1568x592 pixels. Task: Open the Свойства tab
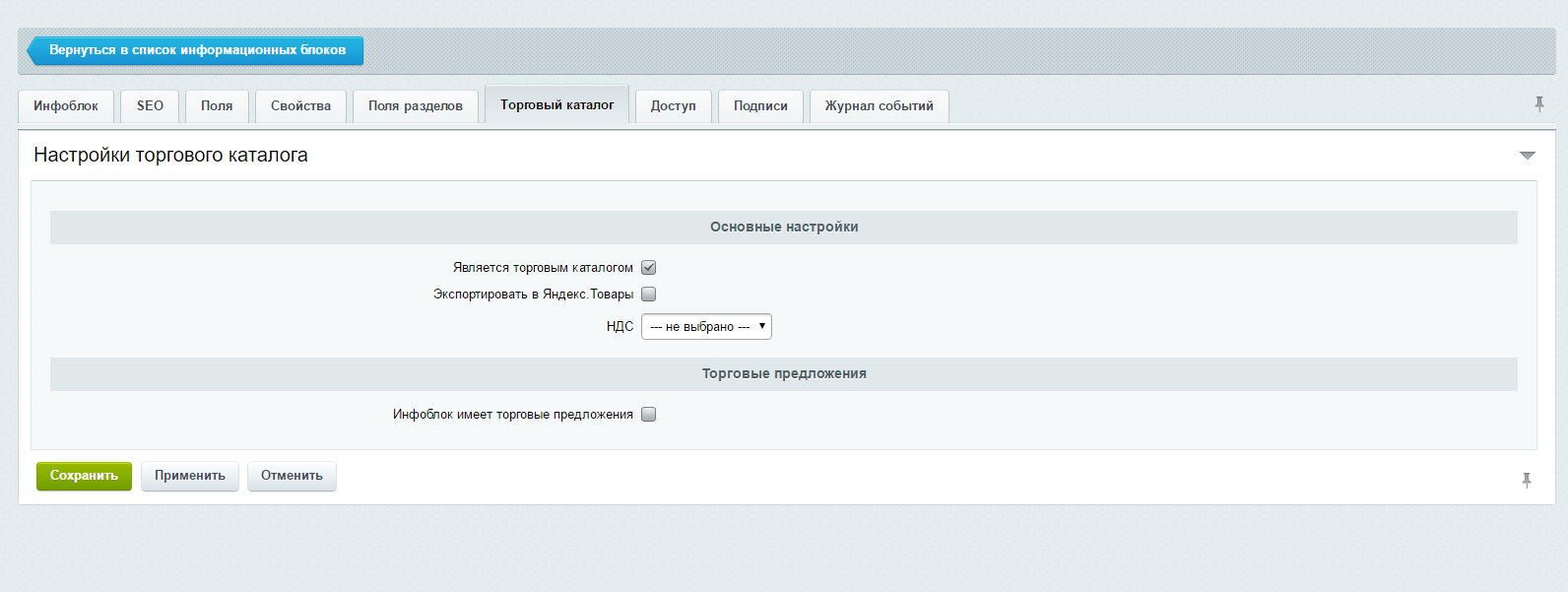click(300, 106)
